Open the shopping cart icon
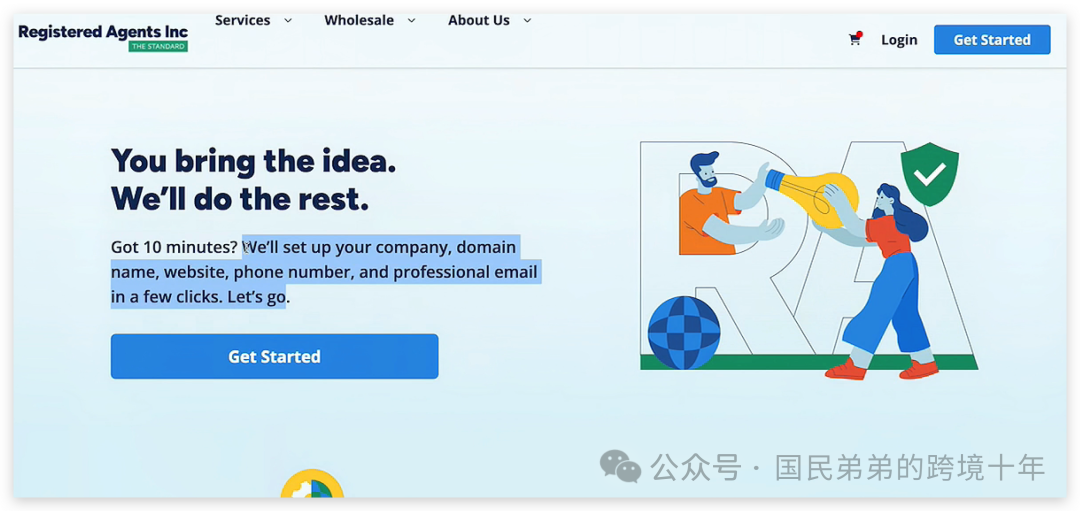Image resolution: width=1080 pixels, height=511 pixels. click(855, 39)
